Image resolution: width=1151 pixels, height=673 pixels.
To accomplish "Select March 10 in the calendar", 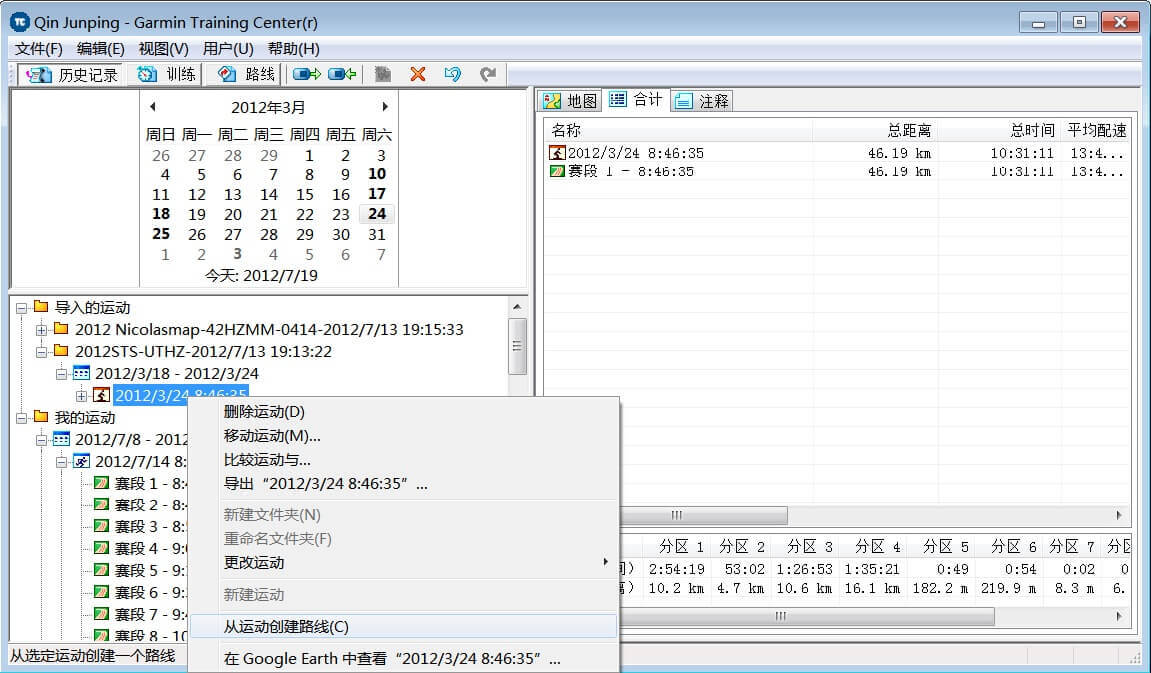I will click(x=377, y=174).
